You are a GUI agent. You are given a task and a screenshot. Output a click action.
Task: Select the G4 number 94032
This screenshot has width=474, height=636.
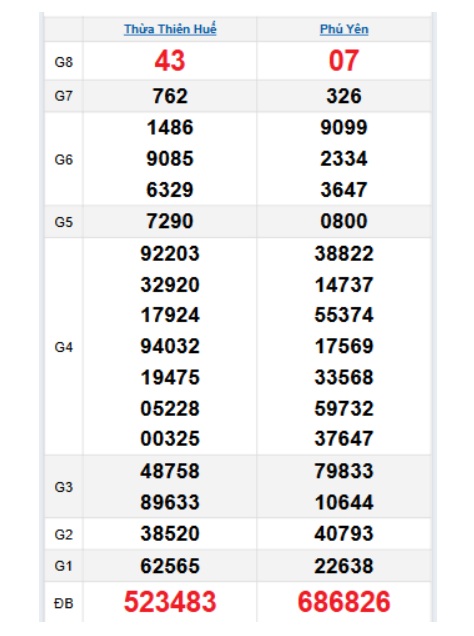point(170,346)
